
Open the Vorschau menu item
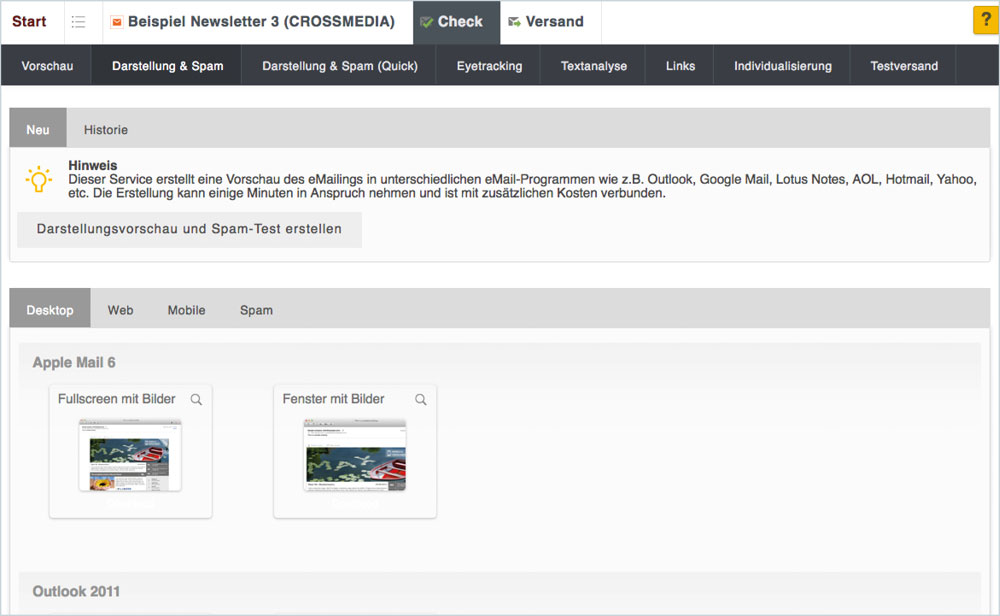(x=47, y=66)
